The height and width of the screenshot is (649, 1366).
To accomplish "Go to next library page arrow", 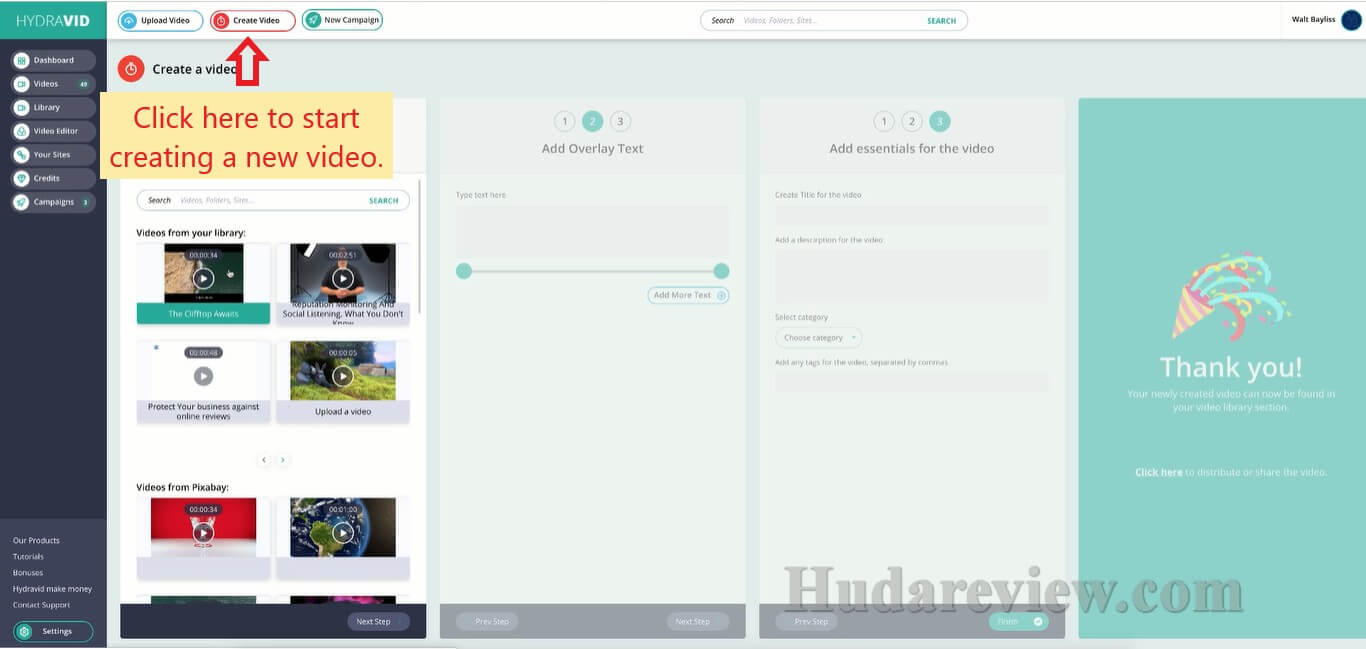I will click(283, 460).
